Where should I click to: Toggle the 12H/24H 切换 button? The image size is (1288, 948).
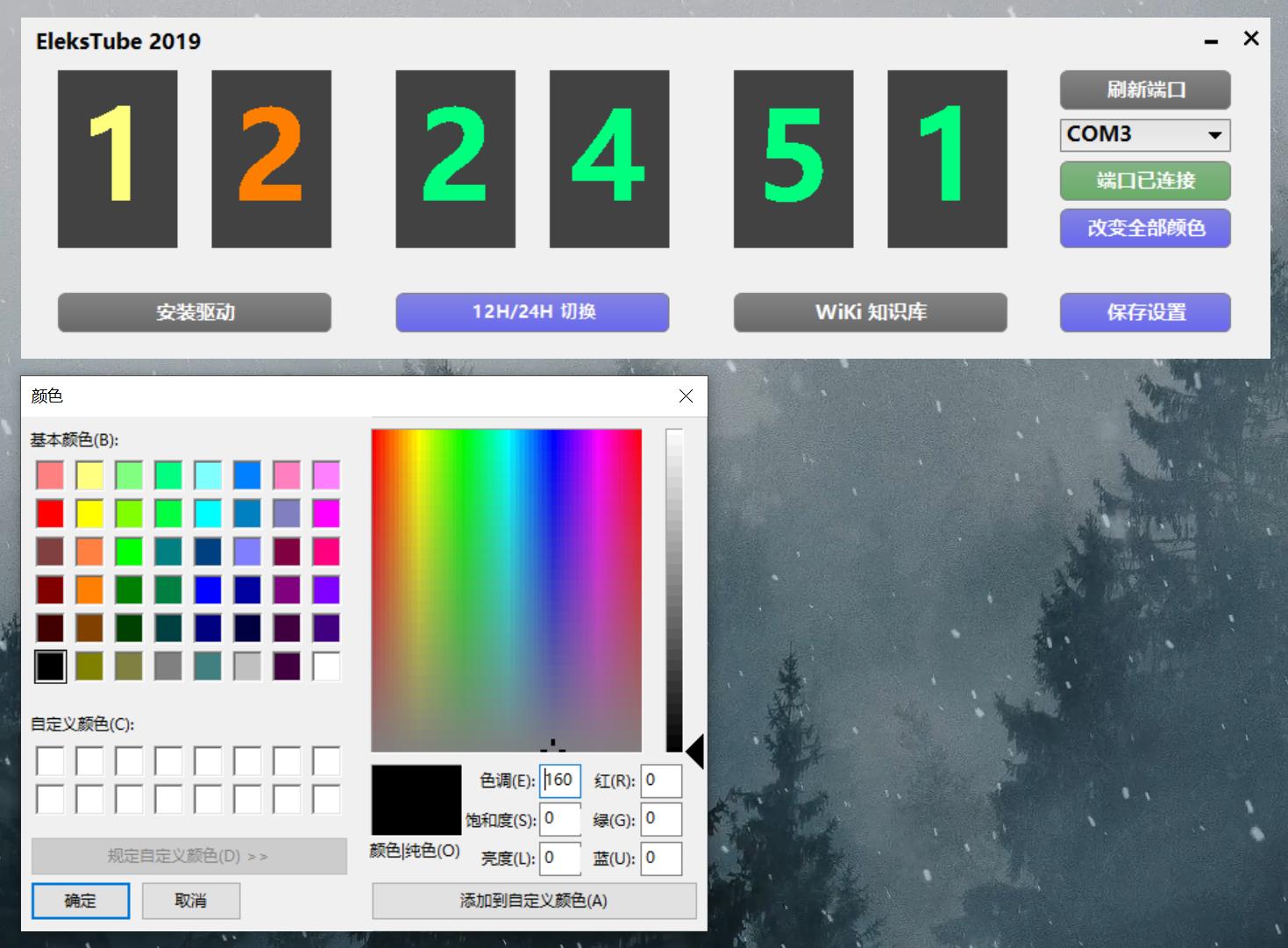532,312
